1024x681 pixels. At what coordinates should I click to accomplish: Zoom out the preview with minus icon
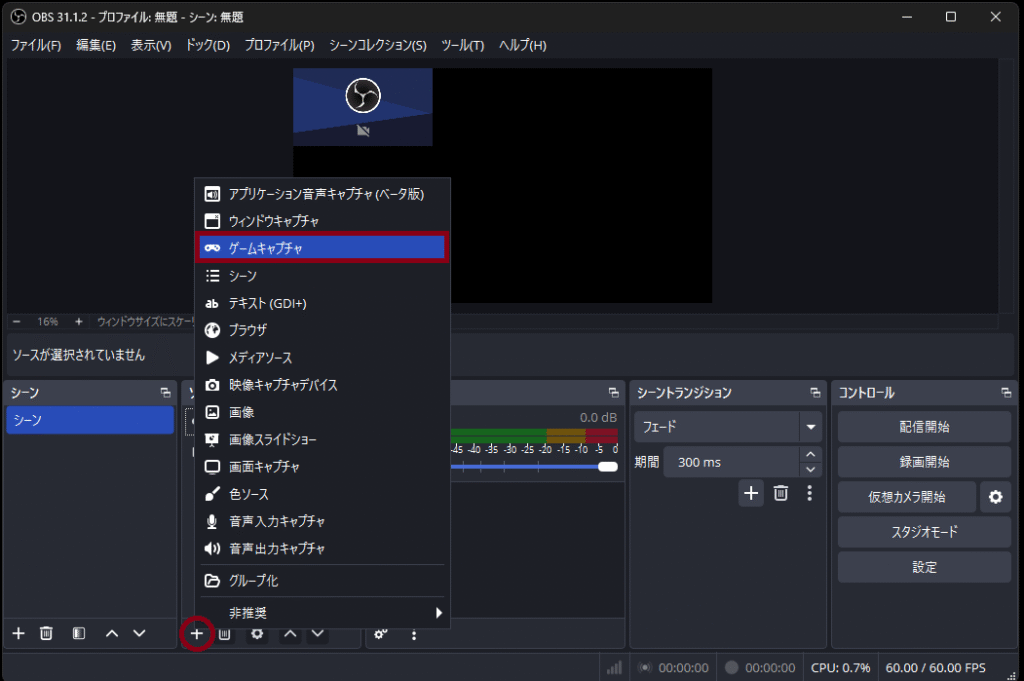click(x=17, y=321)
